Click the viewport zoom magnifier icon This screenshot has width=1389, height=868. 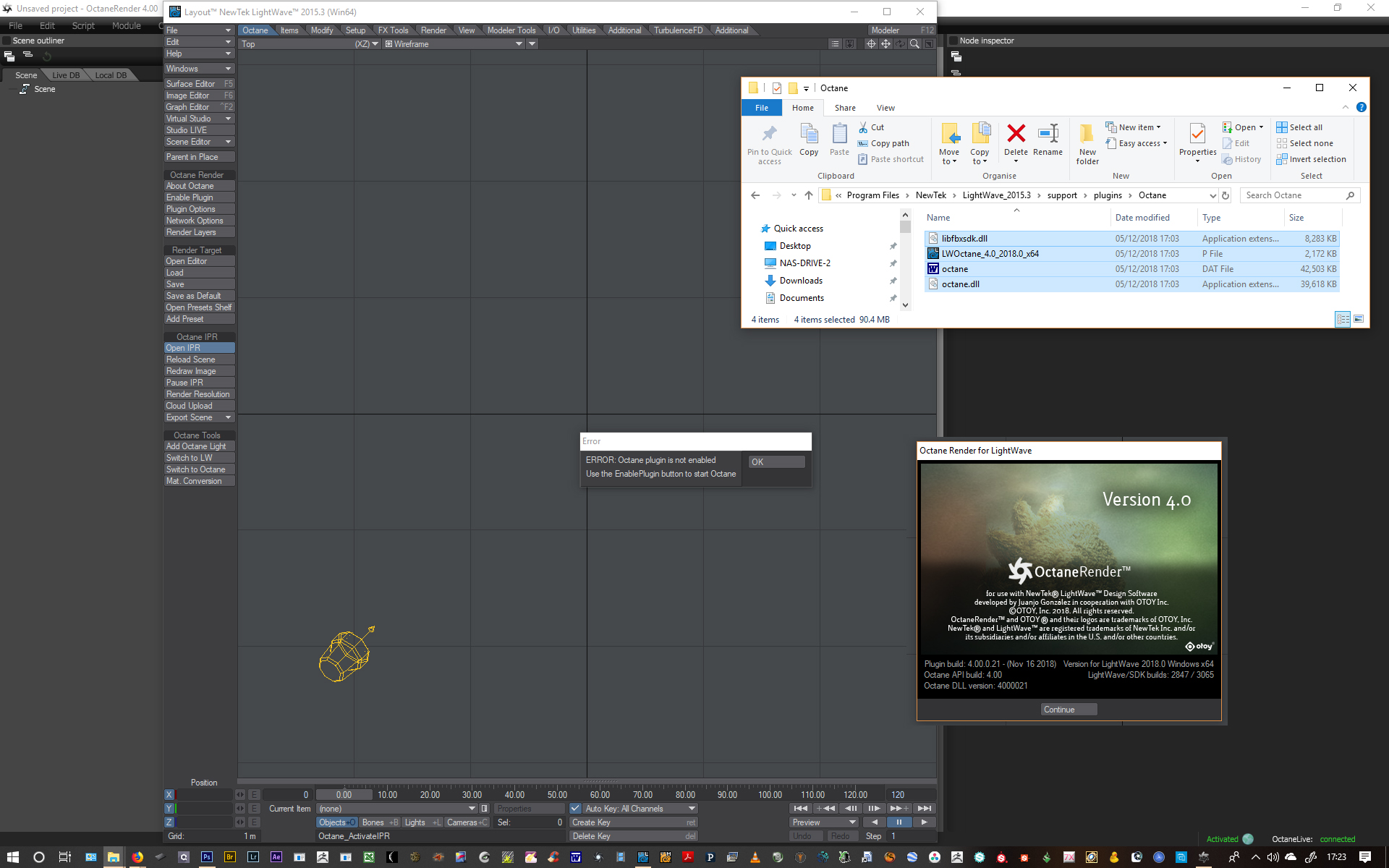(914, 44)
